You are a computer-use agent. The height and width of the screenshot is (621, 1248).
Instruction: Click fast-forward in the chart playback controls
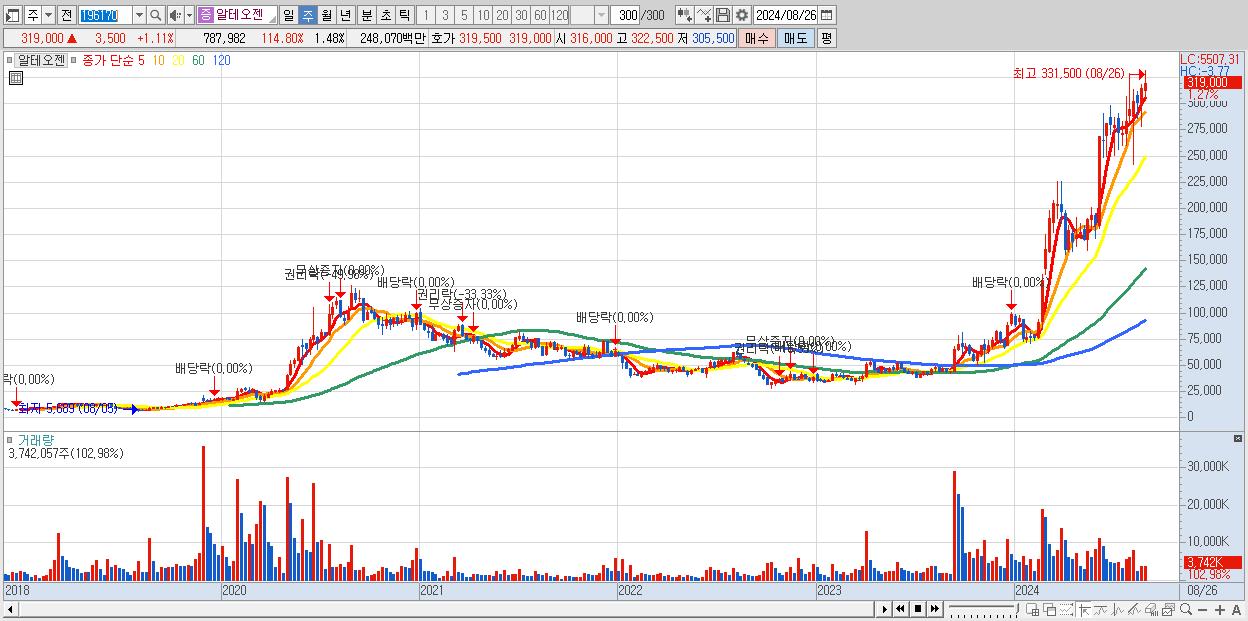coord(934,609)
